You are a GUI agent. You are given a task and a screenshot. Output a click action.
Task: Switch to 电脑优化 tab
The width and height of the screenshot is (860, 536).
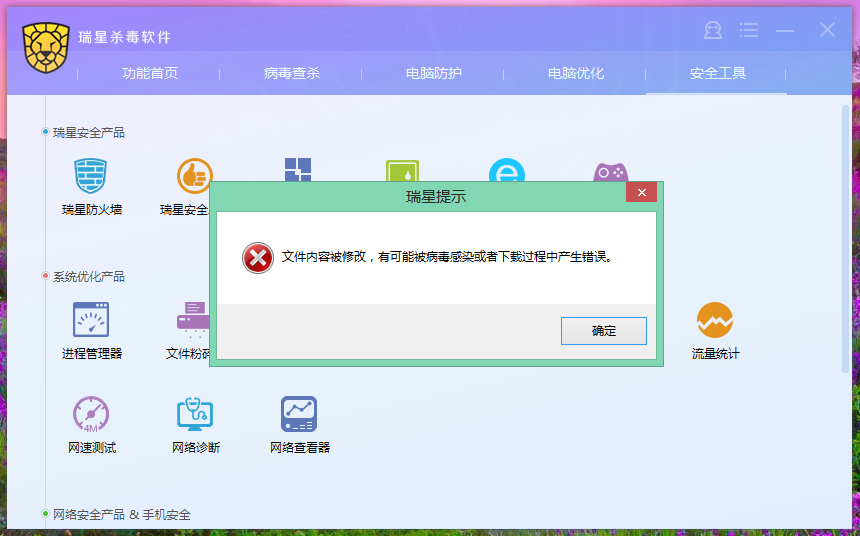point(576,73)
